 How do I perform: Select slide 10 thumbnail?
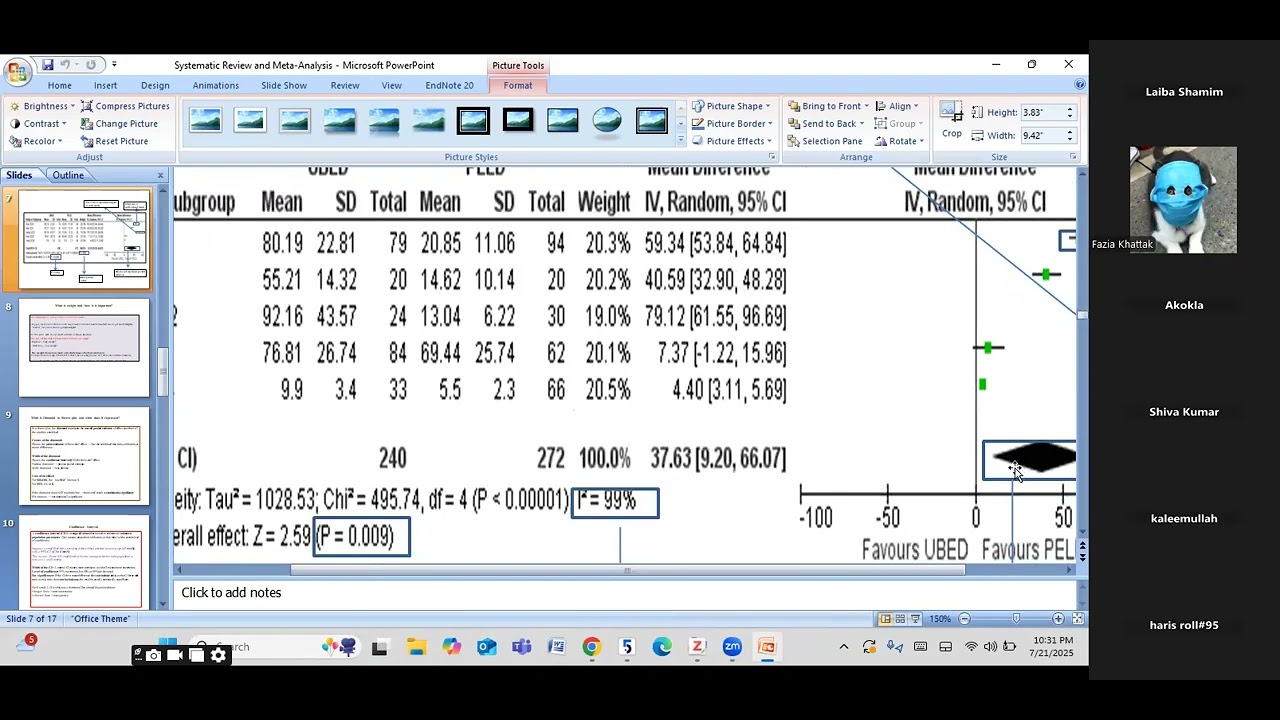(84, 563)
